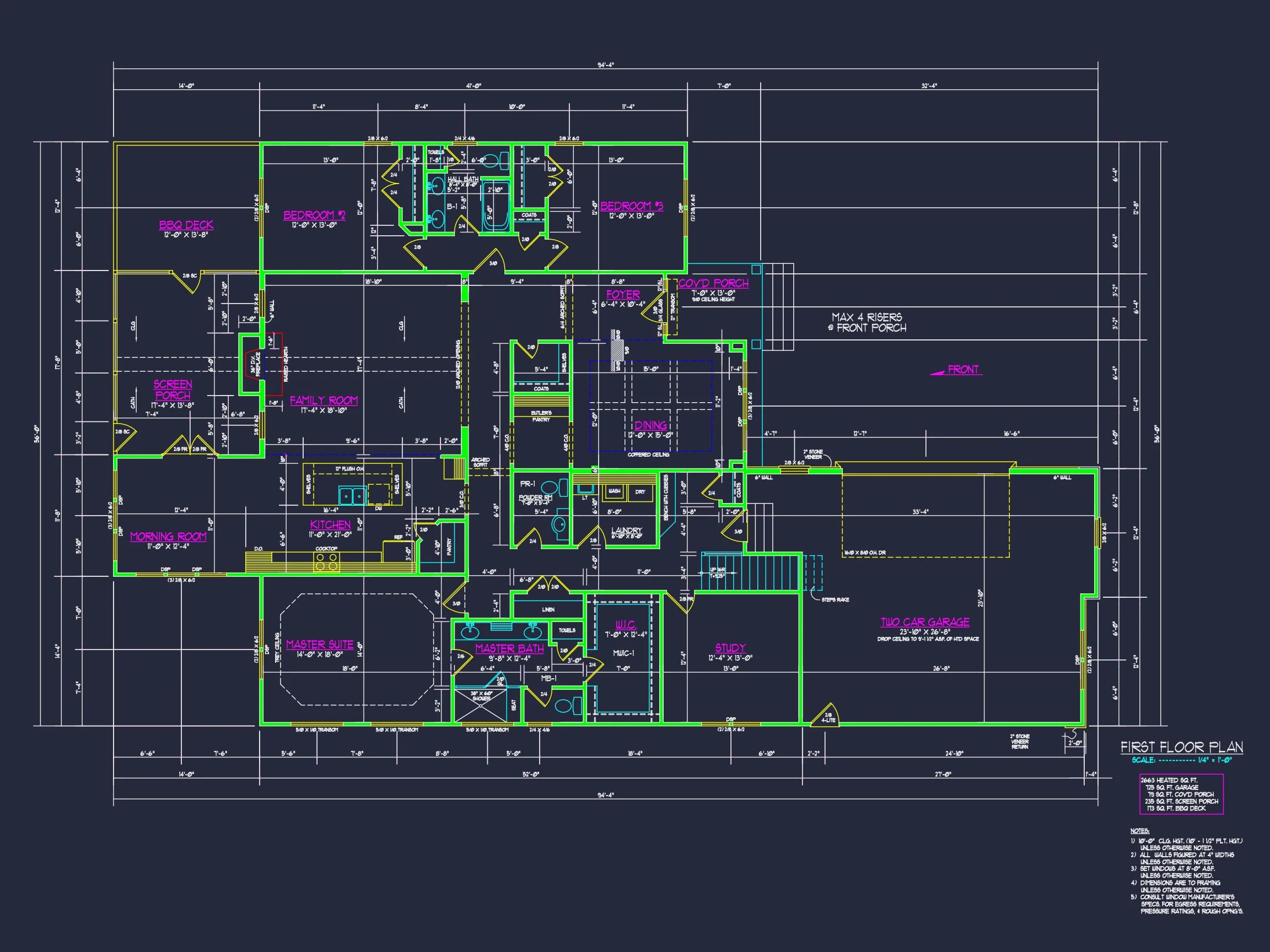Select the SCREEN PORCH label

(x=172, y=390)
